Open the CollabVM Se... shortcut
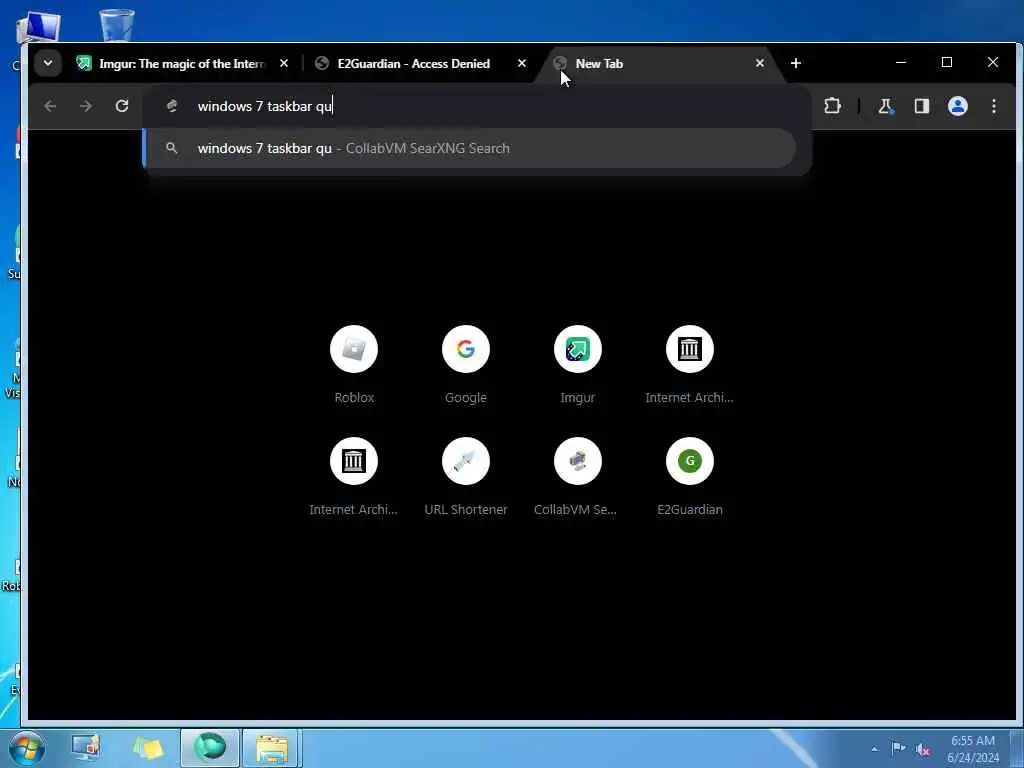The width and height of the screenshot is (1024, 768). [x=577, y=461]
